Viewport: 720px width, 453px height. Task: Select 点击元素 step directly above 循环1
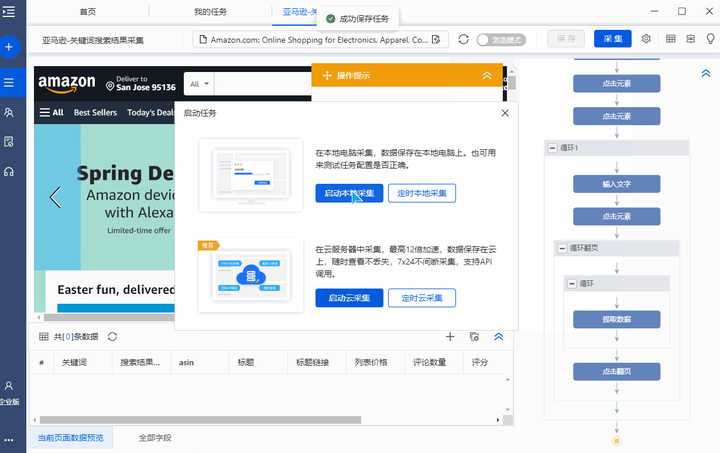[x=617, y=116]
